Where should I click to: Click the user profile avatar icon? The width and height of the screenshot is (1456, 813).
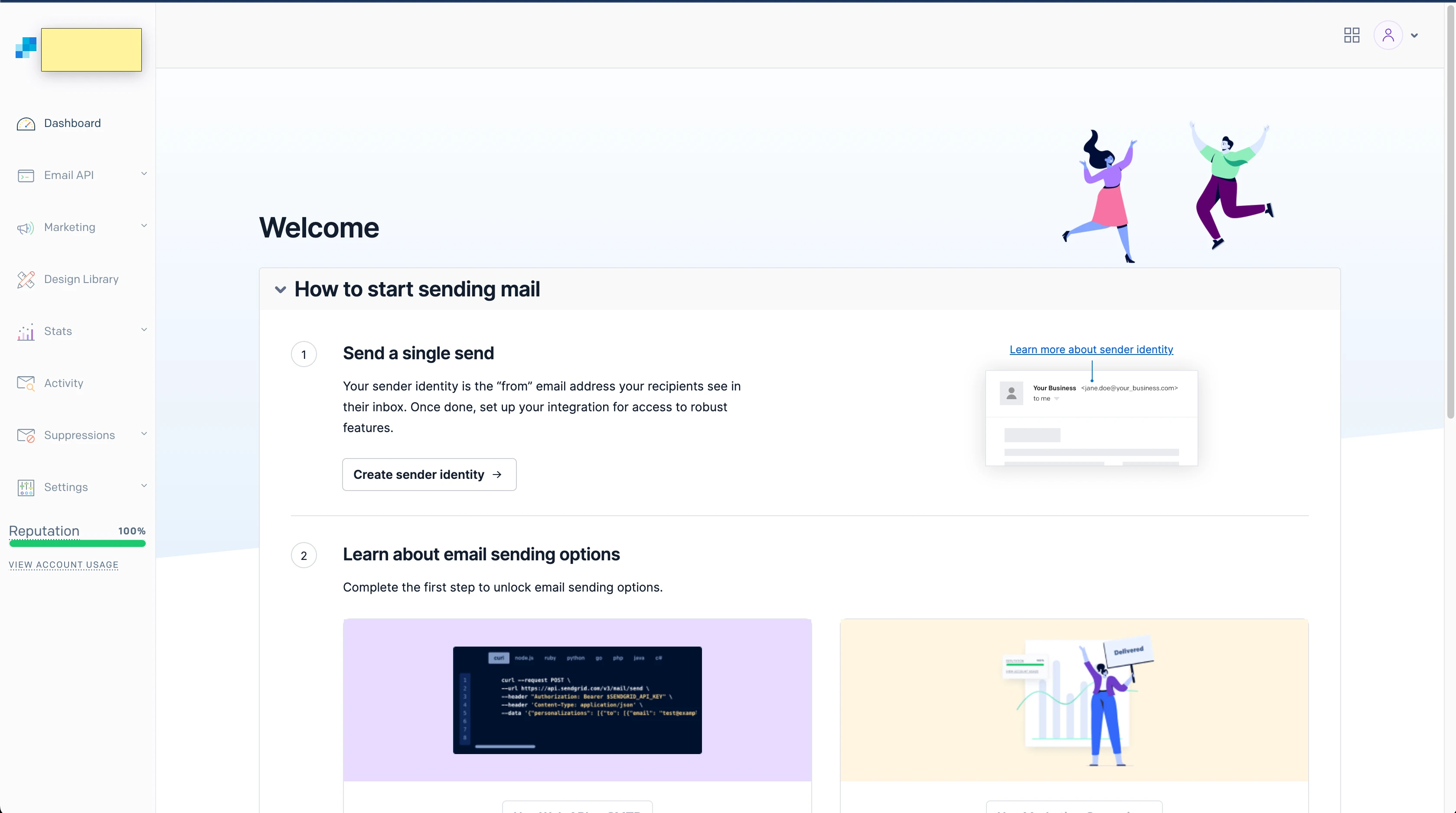click(1387, 35)
